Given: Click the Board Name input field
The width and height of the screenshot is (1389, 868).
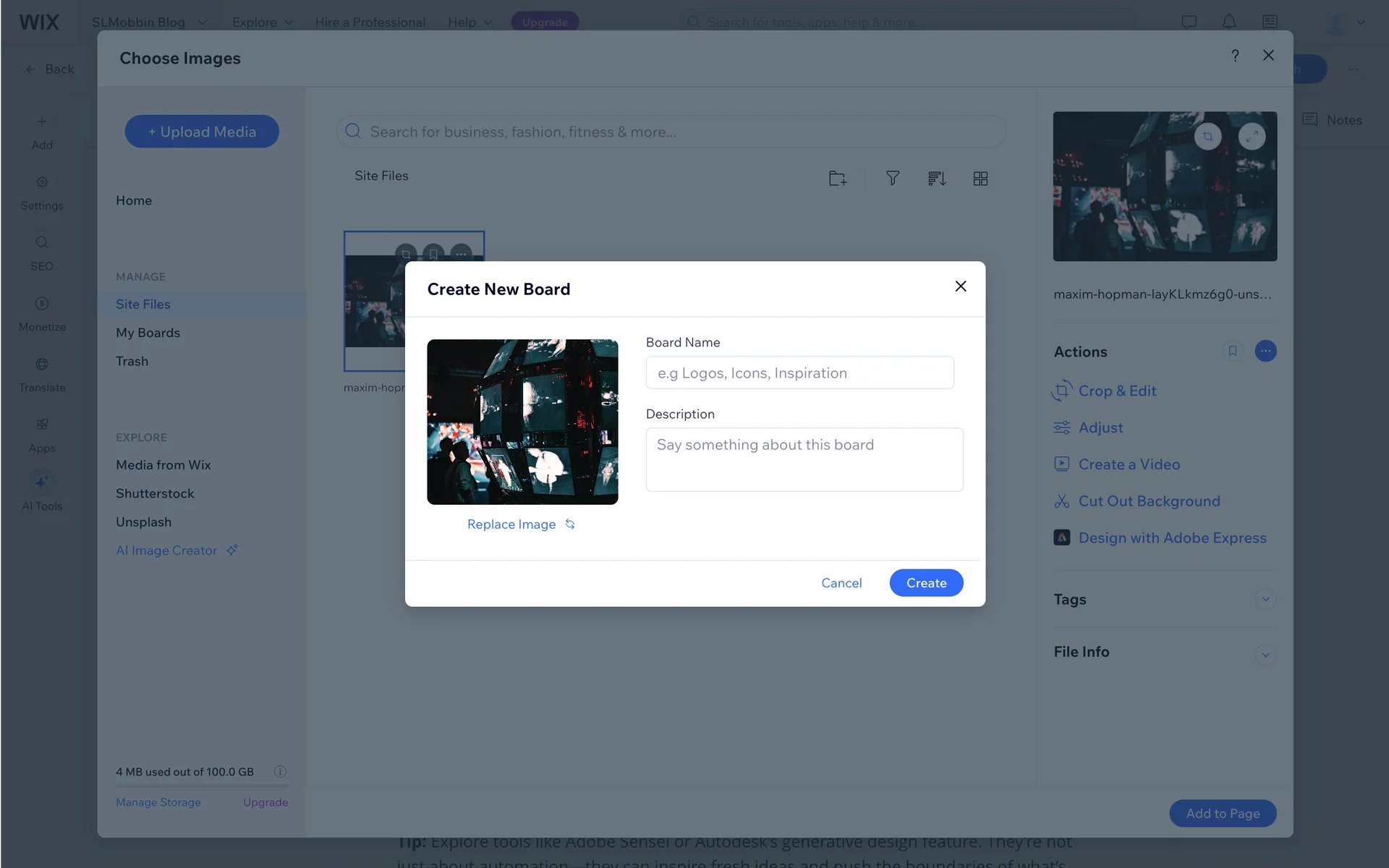Looking at the screenshot, I should coord(799,373).
